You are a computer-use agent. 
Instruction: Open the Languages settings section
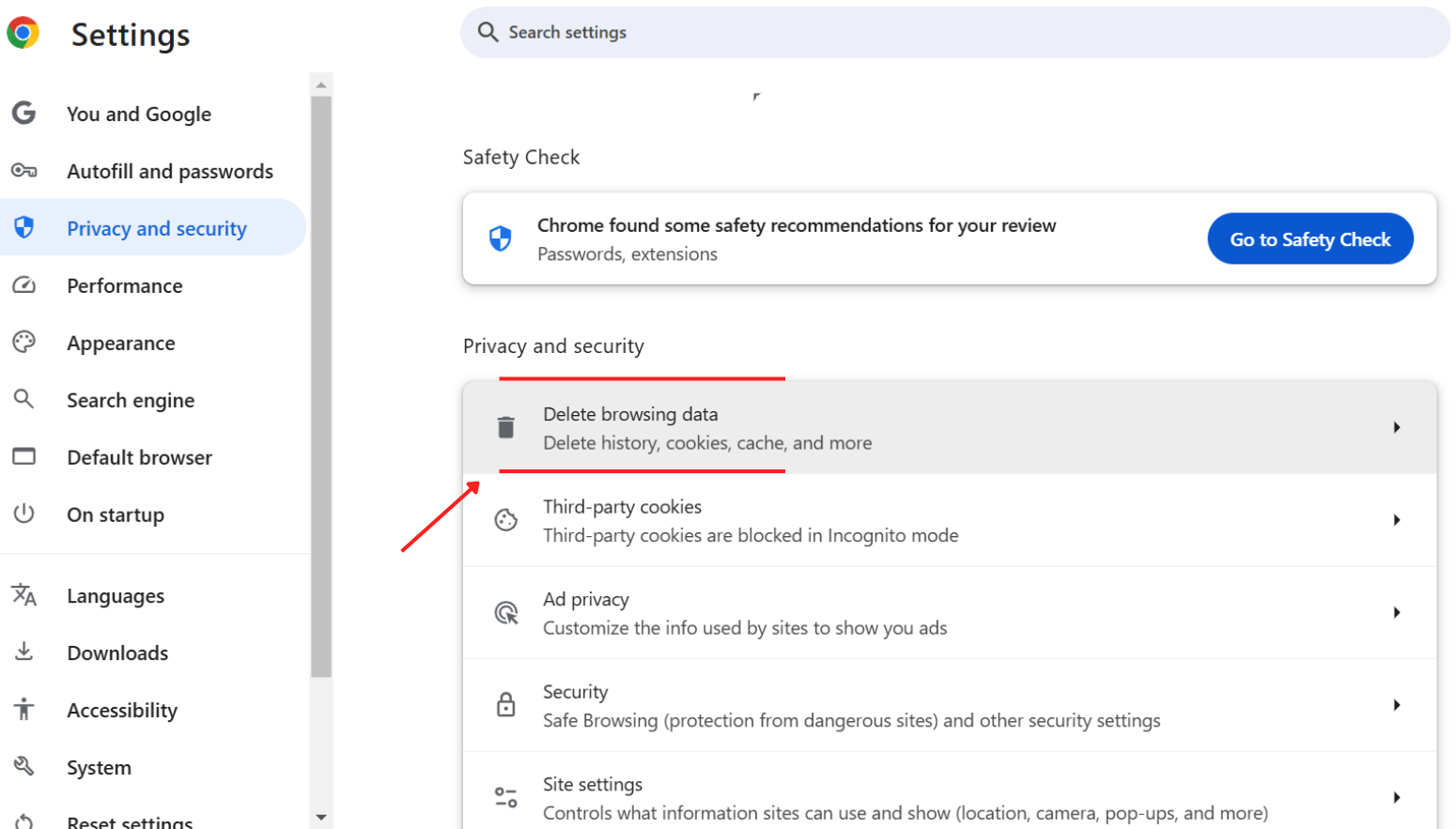115,595
